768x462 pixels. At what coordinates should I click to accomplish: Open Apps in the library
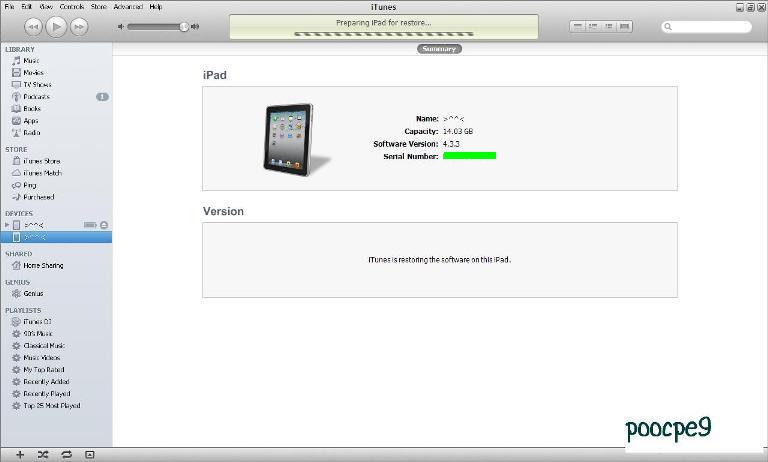point(30,121)
